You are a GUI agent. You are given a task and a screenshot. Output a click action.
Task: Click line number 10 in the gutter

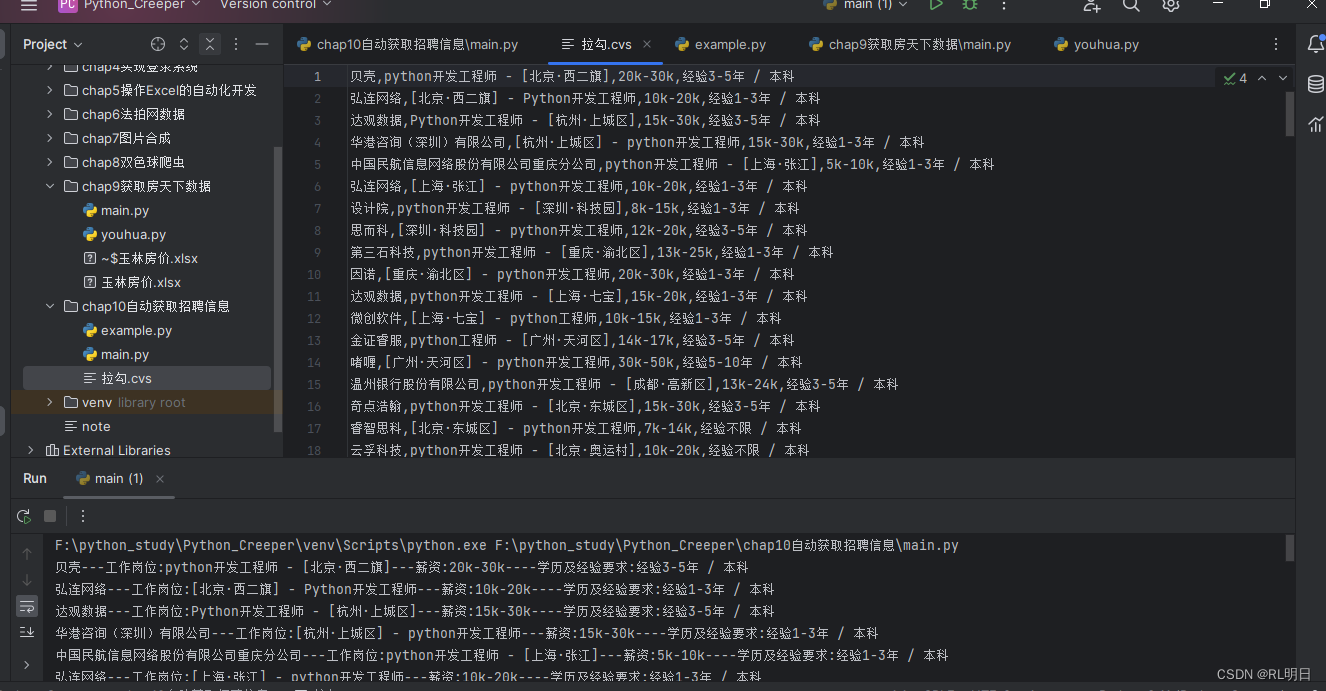[x=314, y=274]
